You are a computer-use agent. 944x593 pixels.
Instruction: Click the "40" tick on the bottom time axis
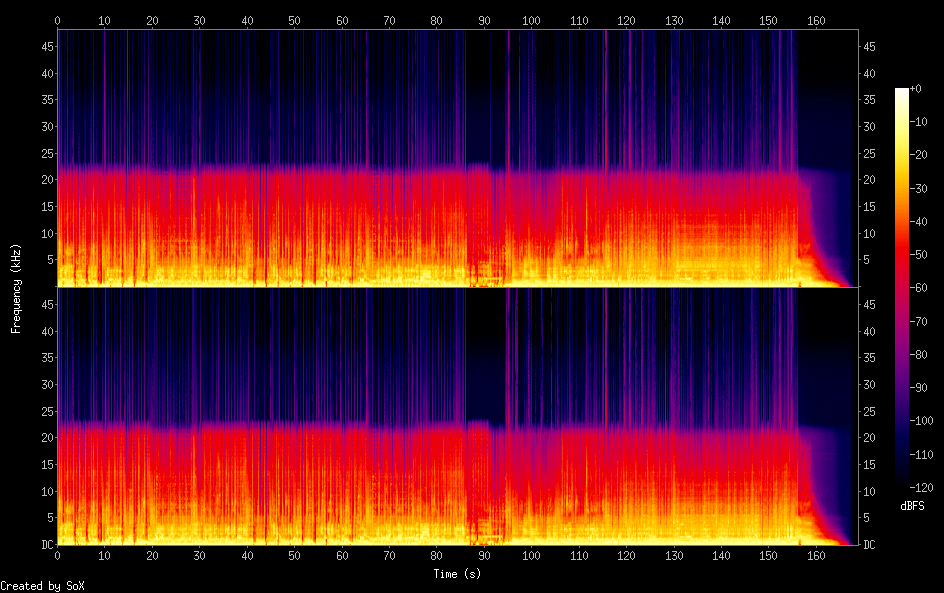[247, 556]
